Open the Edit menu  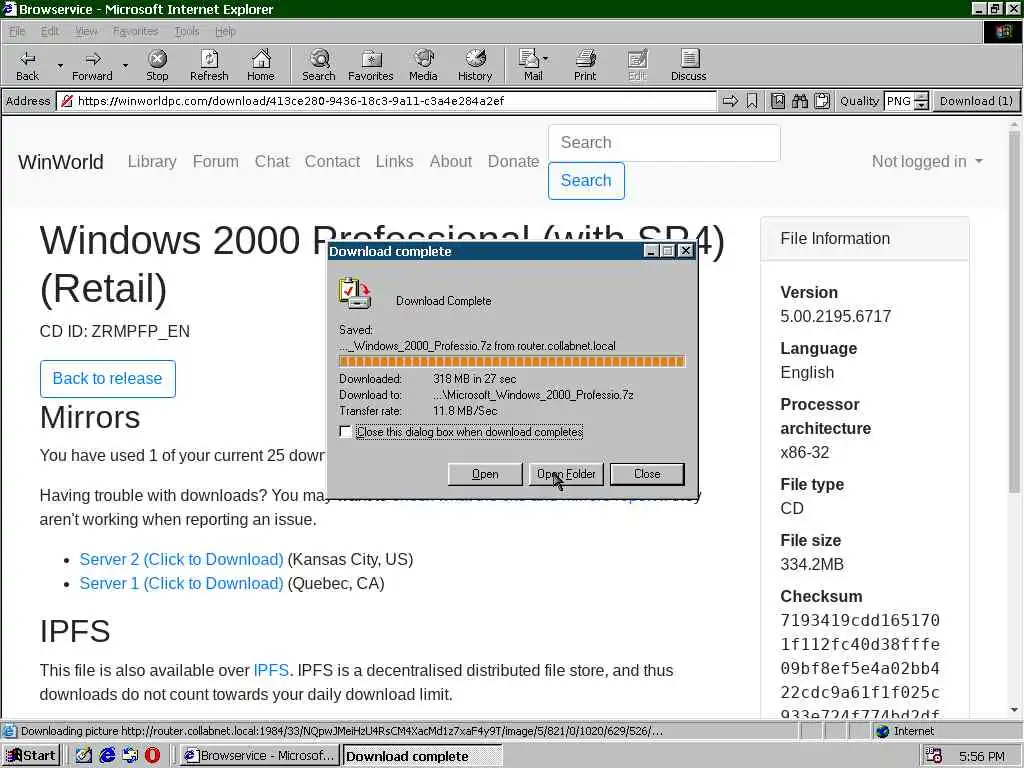[x=50, y=31]
